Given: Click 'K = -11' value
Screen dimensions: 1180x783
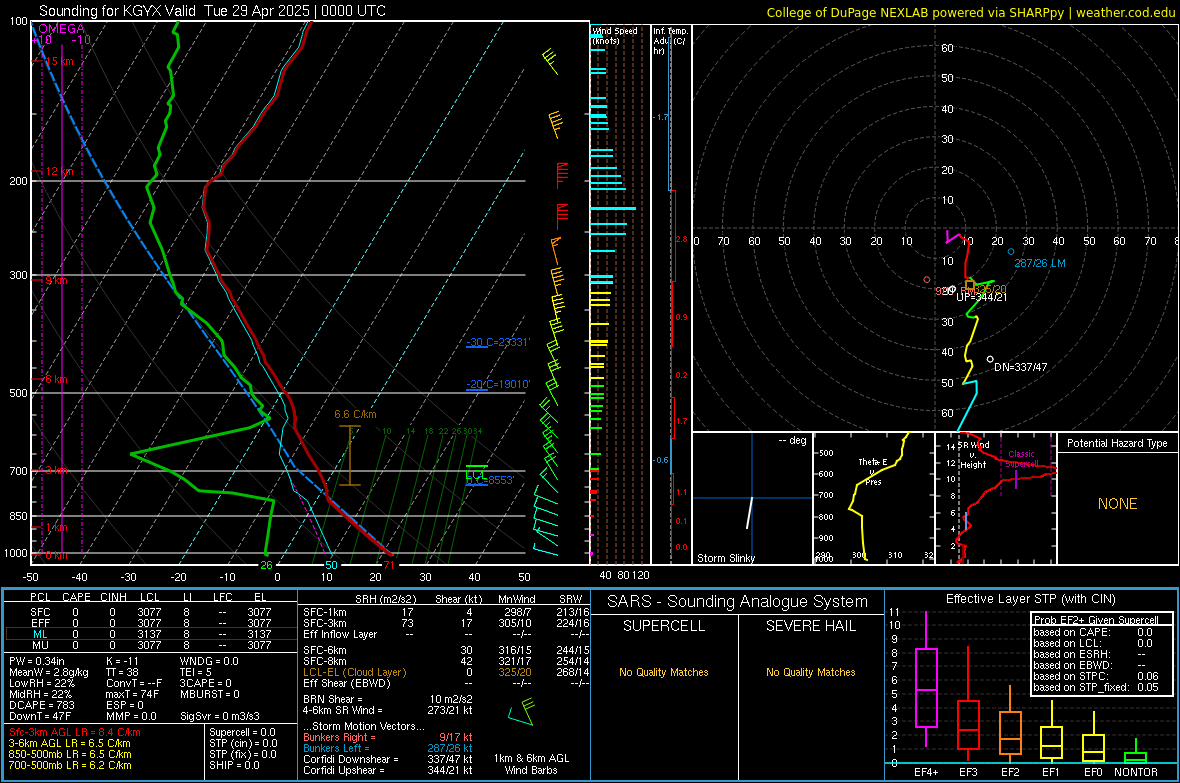Looking at the screenshot, I should click(x=123, y=662).
